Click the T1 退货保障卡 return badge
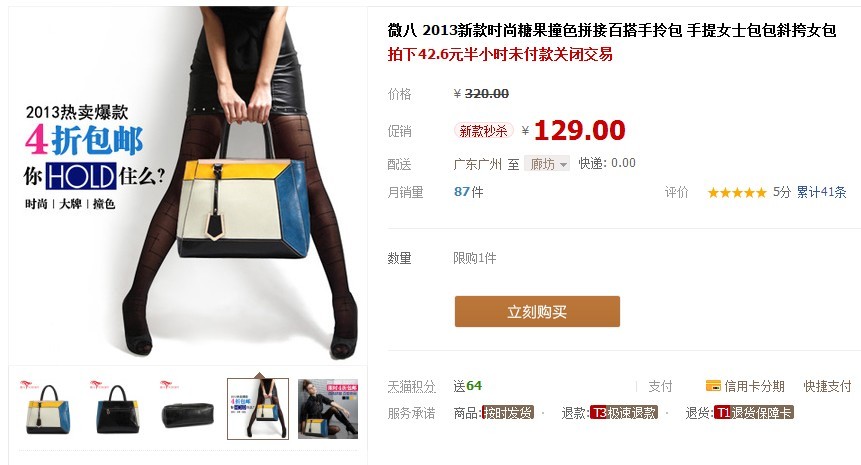This screenshot has width=861, height=465. tap(754, 413)
